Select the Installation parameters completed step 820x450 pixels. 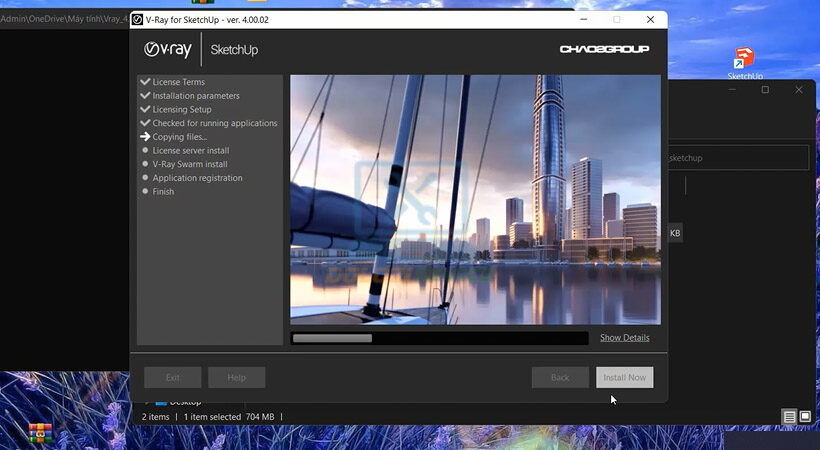pyautogui.click(x=195, y=96)
